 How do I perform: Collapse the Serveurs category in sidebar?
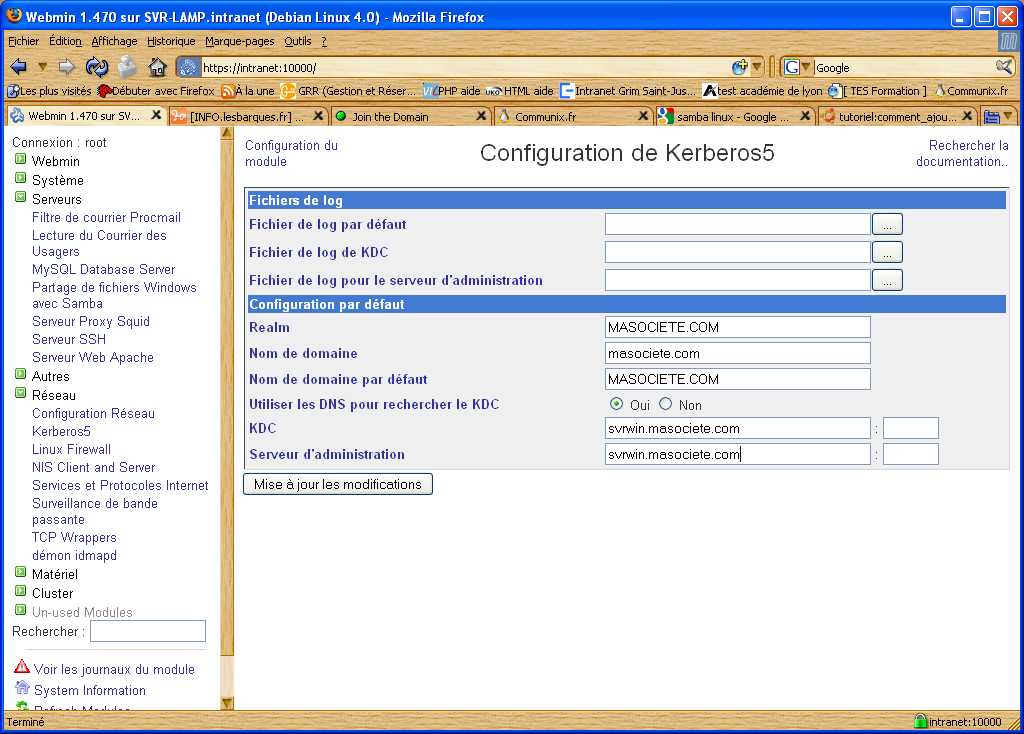click(x=20, y=198)
